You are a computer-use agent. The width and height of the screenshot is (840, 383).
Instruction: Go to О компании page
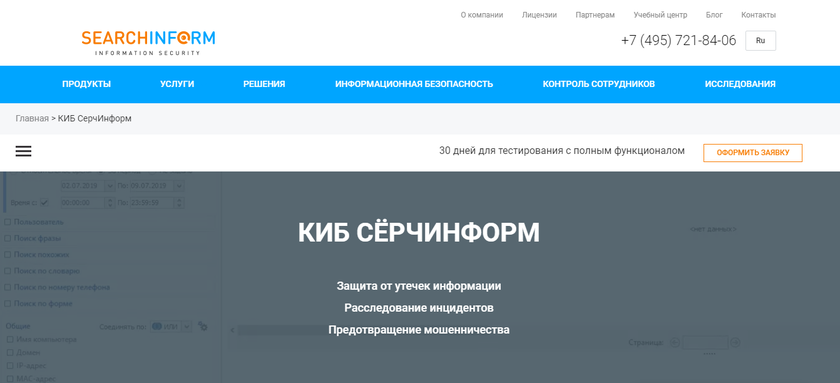[x=482, y=15]
